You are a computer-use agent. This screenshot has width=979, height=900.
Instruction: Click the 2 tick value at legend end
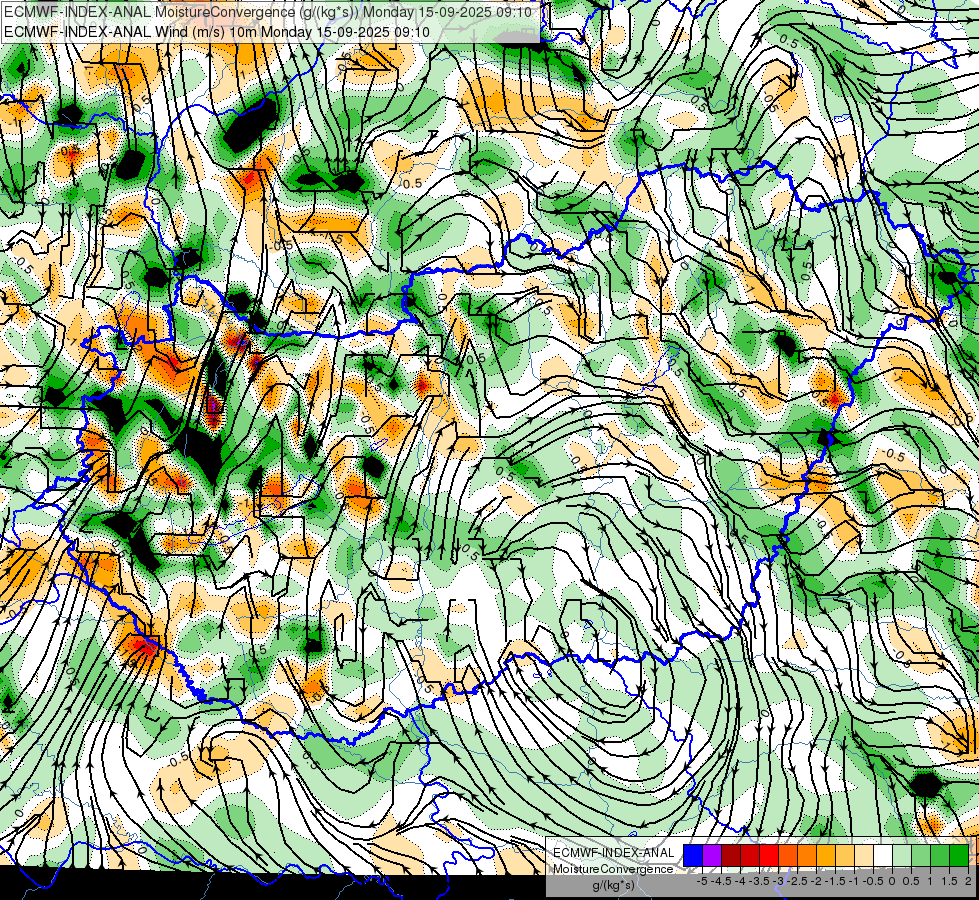[x=968, y=881]
